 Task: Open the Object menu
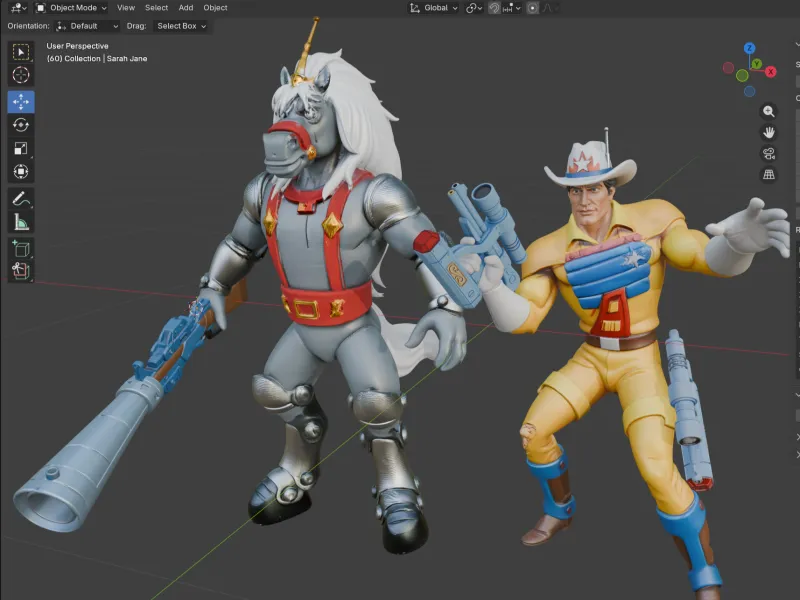(215, 8)
